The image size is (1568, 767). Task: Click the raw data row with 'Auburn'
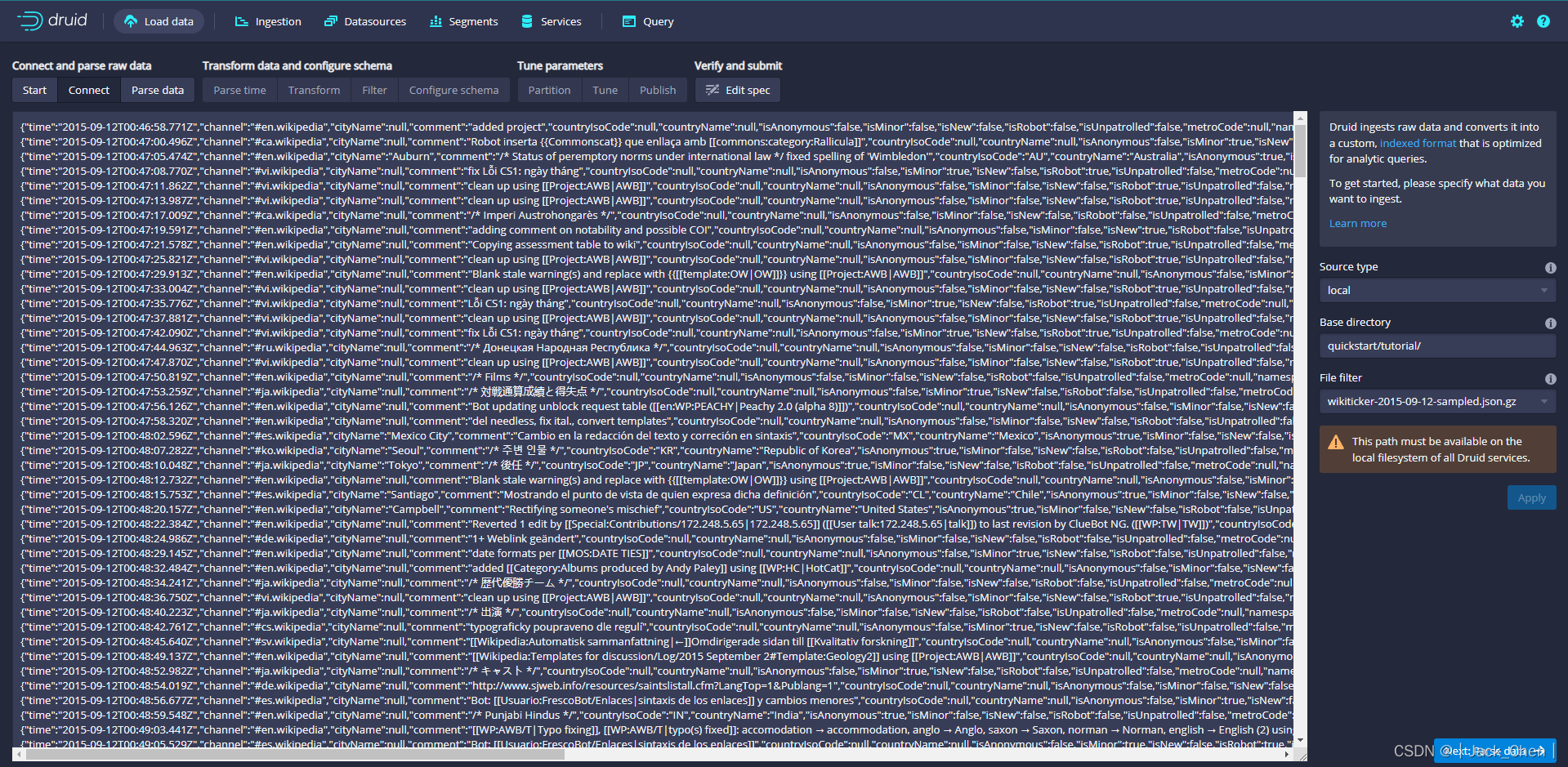(x=656, y=156)
